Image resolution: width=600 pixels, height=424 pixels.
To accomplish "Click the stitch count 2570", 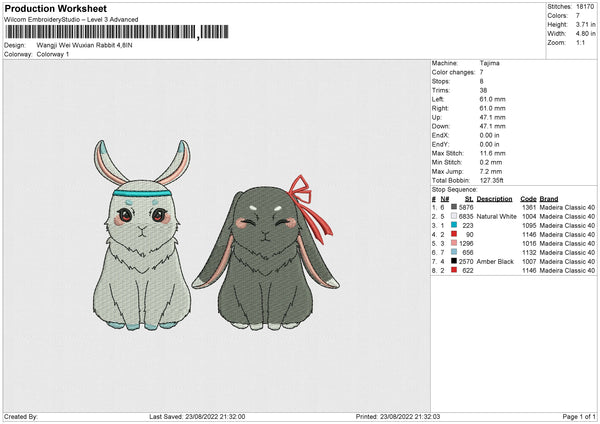I will click(x=466, y=261).
